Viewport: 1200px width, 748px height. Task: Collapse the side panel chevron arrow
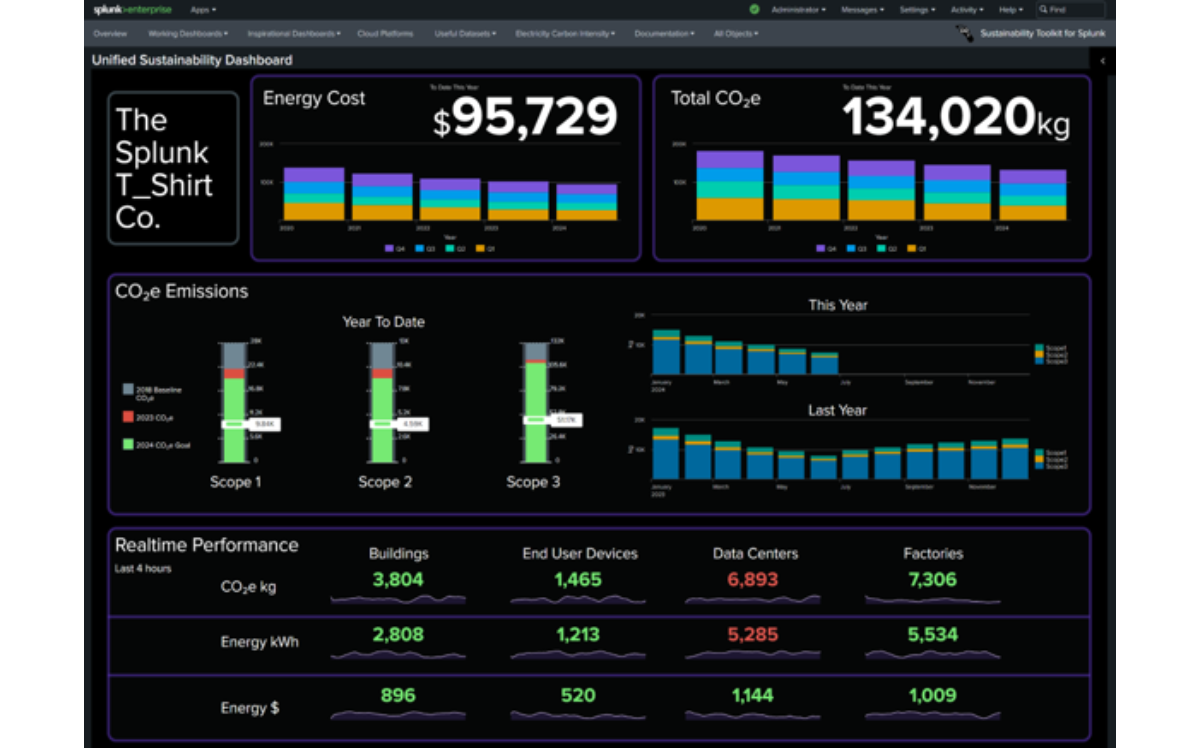point(1103,61)
